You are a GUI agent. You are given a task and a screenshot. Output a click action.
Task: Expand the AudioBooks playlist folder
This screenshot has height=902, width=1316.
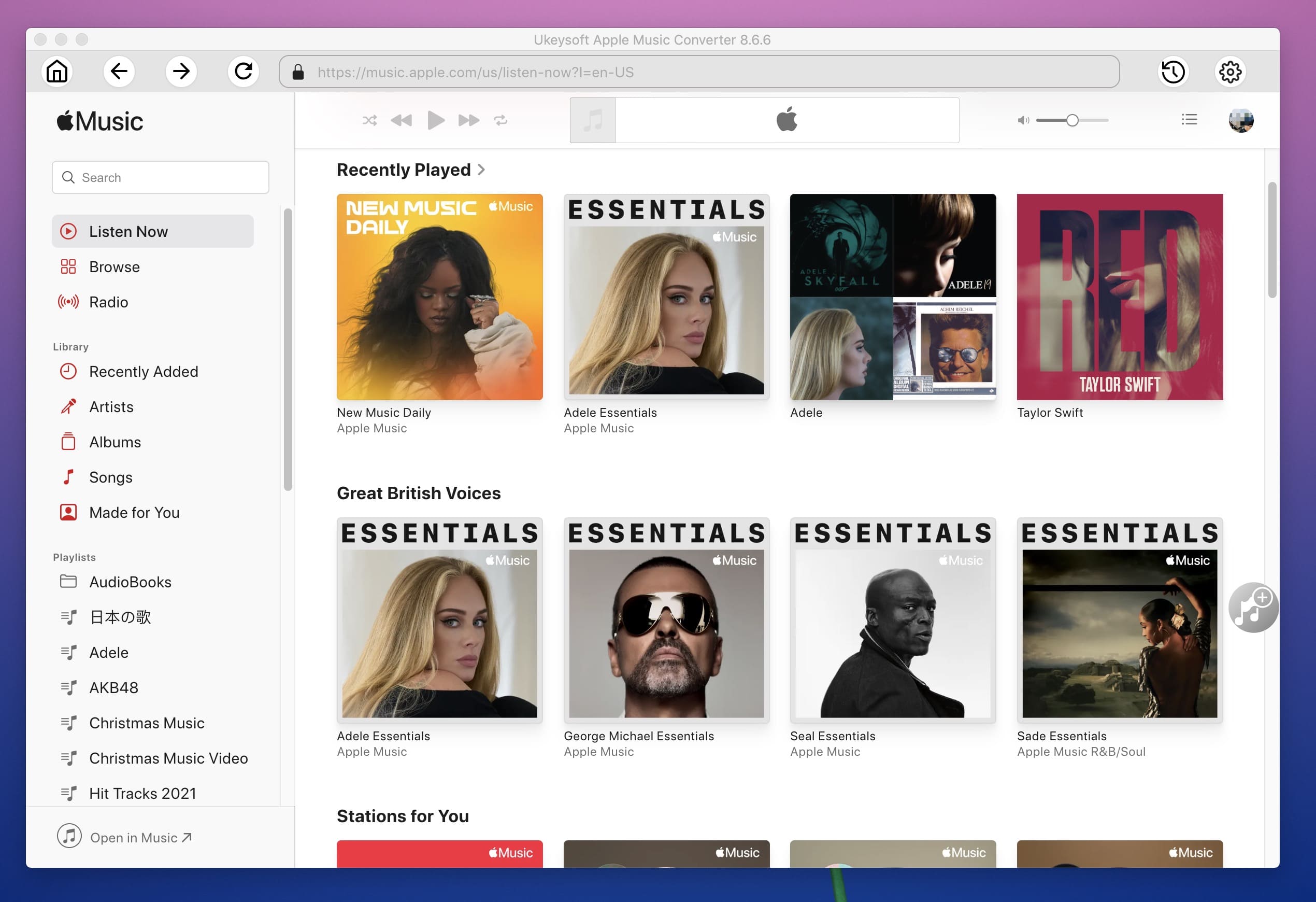click(x=68, y=581)
